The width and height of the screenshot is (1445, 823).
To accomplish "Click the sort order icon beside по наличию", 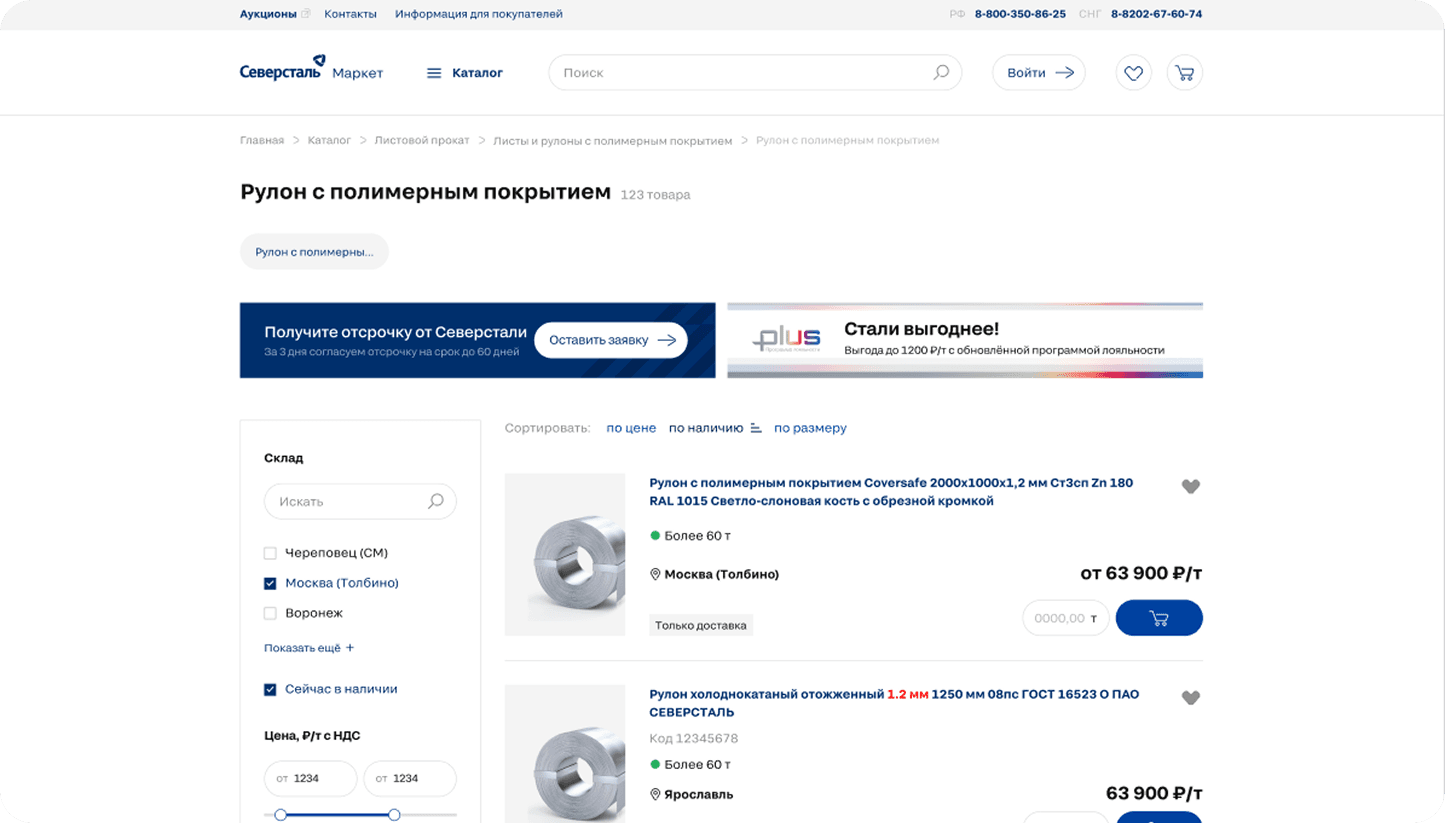I will coord(756,428).
